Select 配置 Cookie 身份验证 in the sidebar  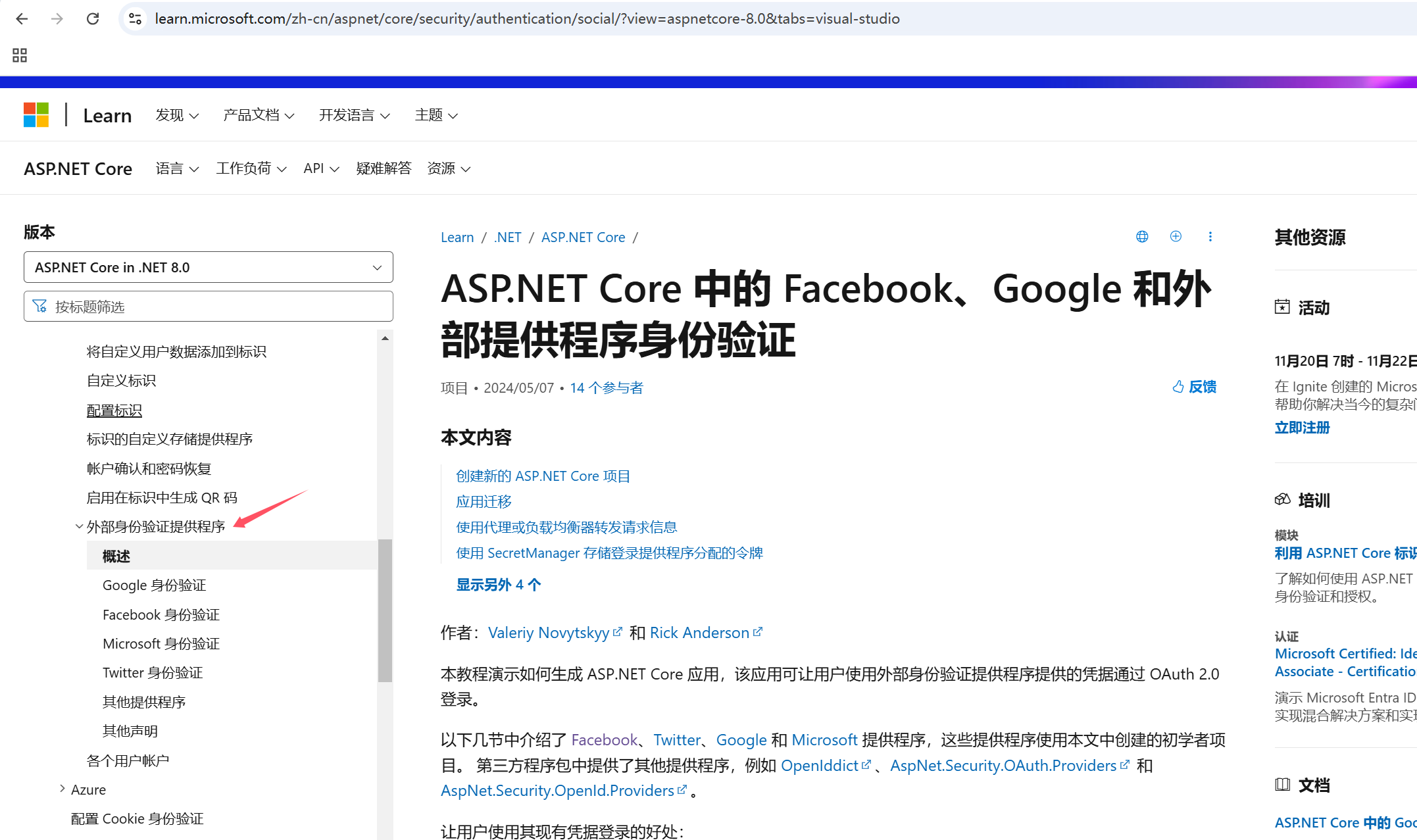pos(137,819)
